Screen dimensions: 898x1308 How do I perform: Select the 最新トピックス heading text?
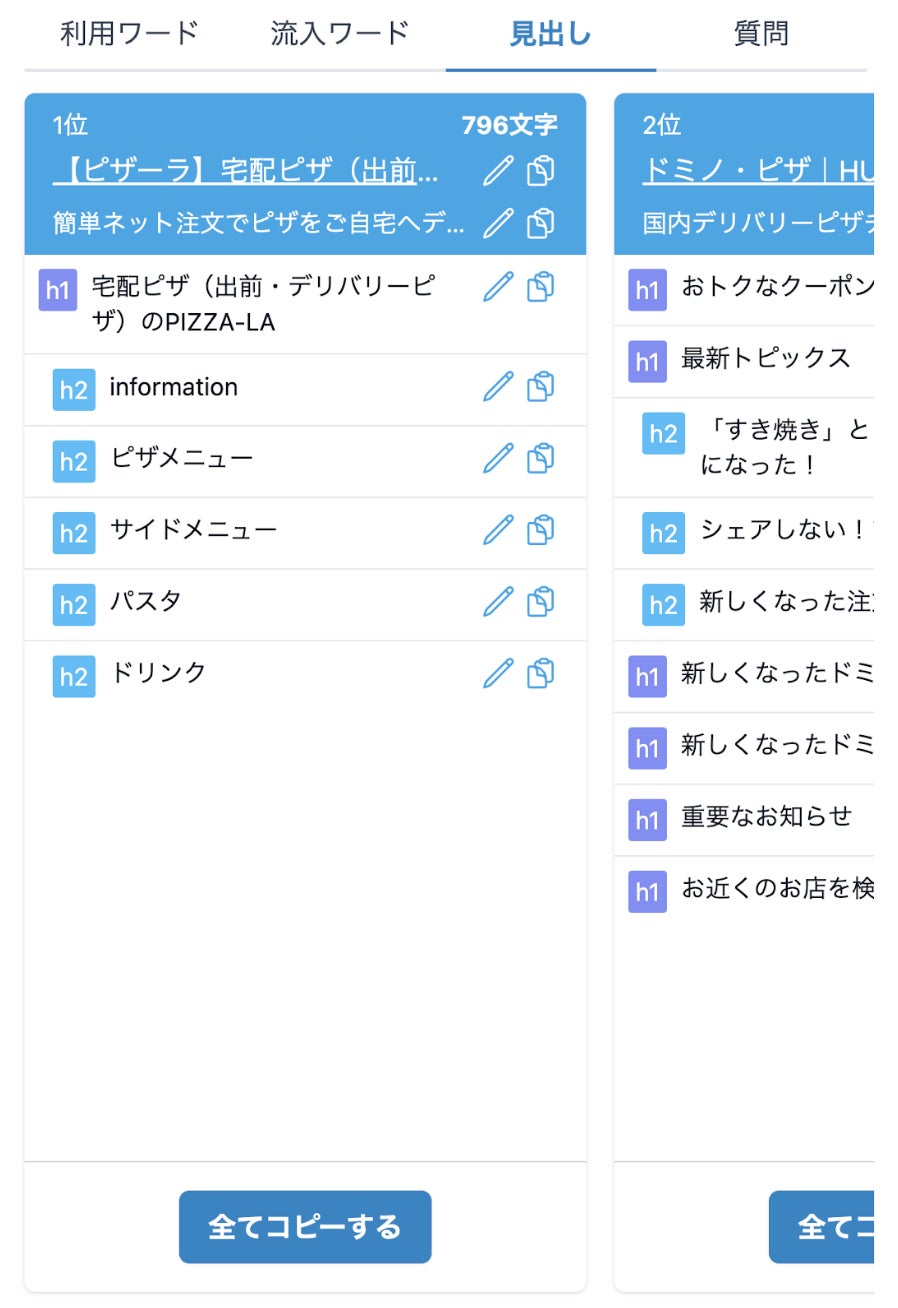pos(766,358)
